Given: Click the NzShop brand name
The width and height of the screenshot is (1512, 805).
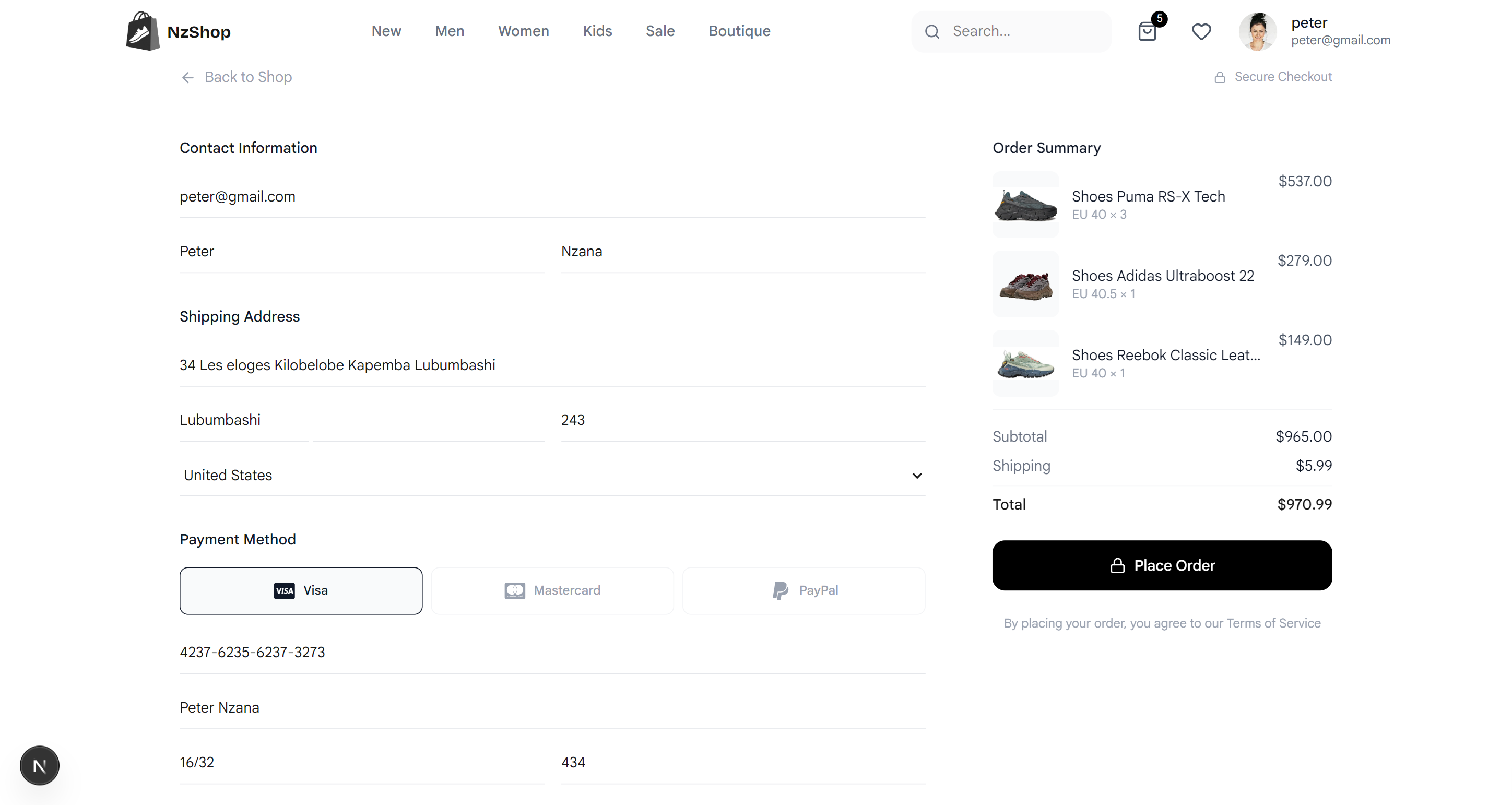Looking at the screenshot, I should click(x=199, y=32).
